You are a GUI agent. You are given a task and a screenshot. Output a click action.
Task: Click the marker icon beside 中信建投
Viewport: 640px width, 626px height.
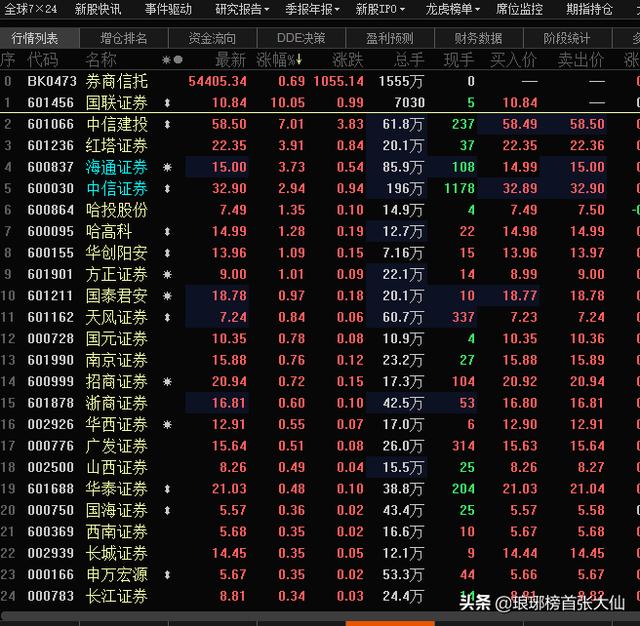point(167,124)
